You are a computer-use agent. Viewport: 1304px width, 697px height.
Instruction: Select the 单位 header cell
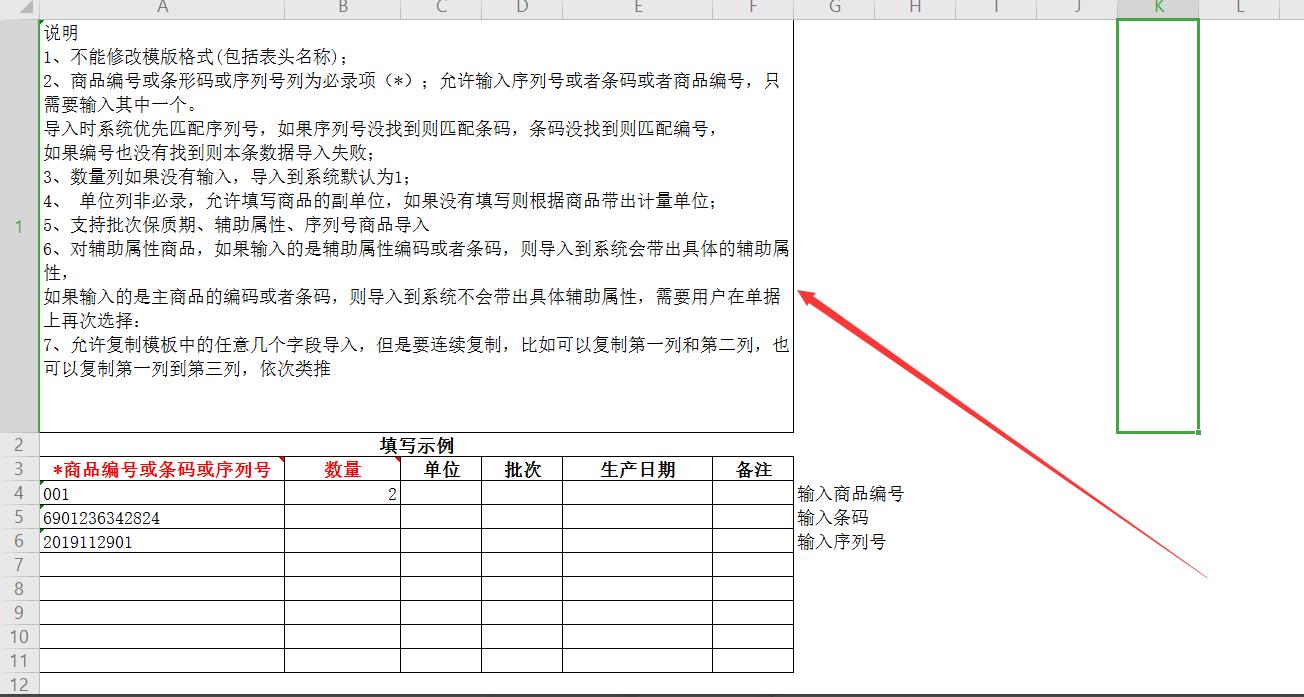(441, 469)
